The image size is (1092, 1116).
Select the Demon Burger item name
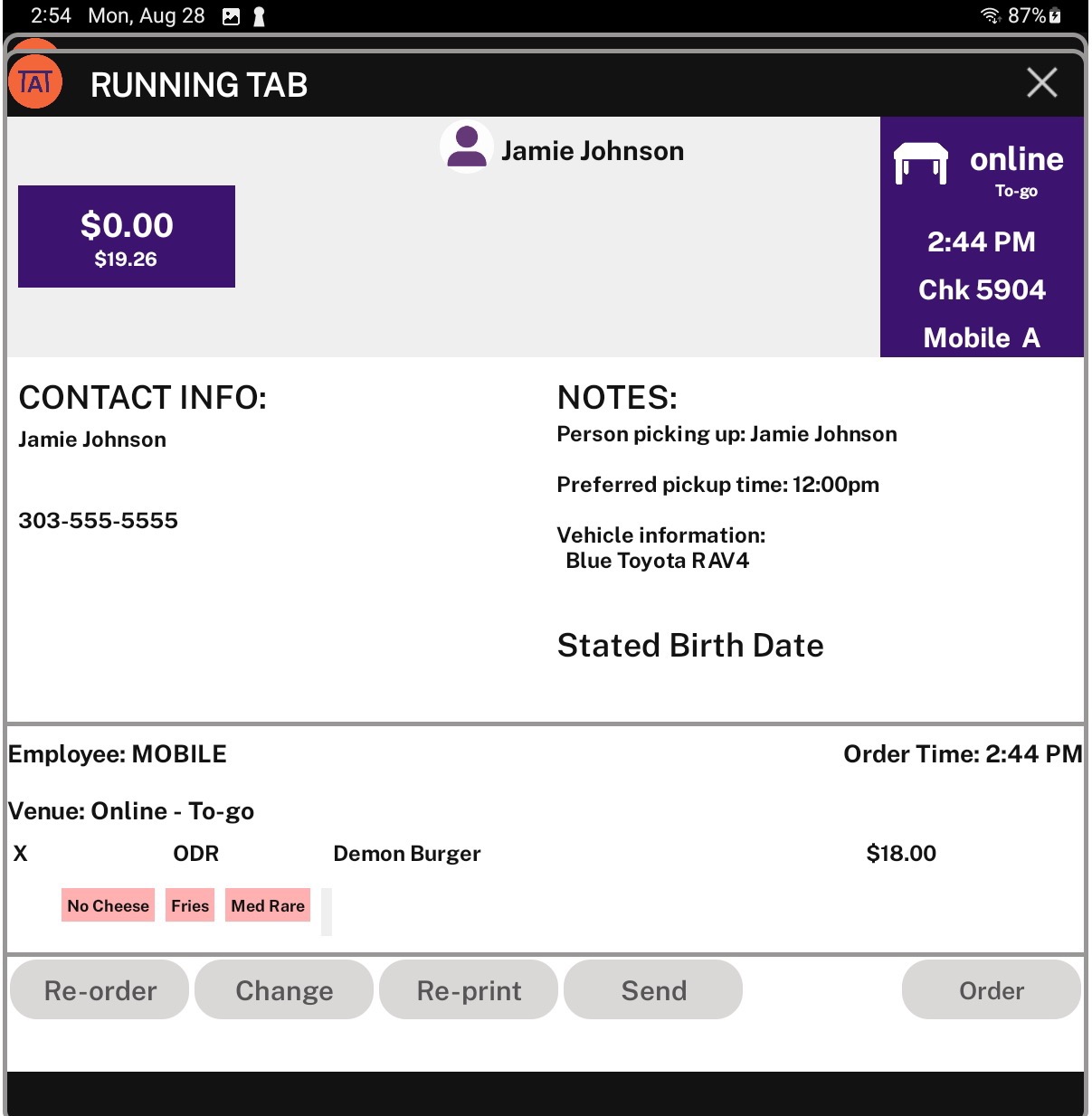(x=407, y=854)
